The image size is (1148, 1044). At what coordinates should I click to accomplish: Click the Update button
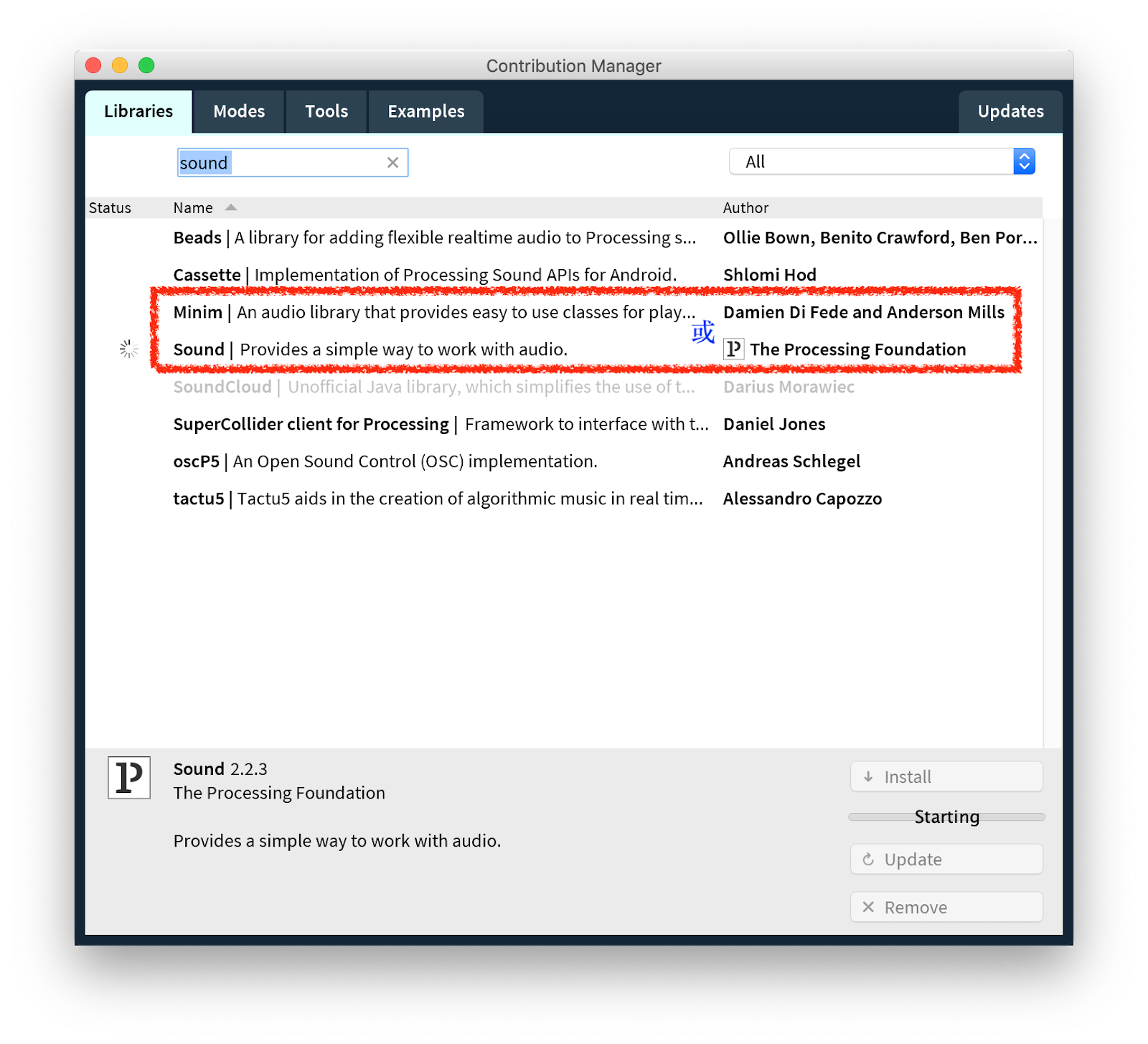pos(946,859)
